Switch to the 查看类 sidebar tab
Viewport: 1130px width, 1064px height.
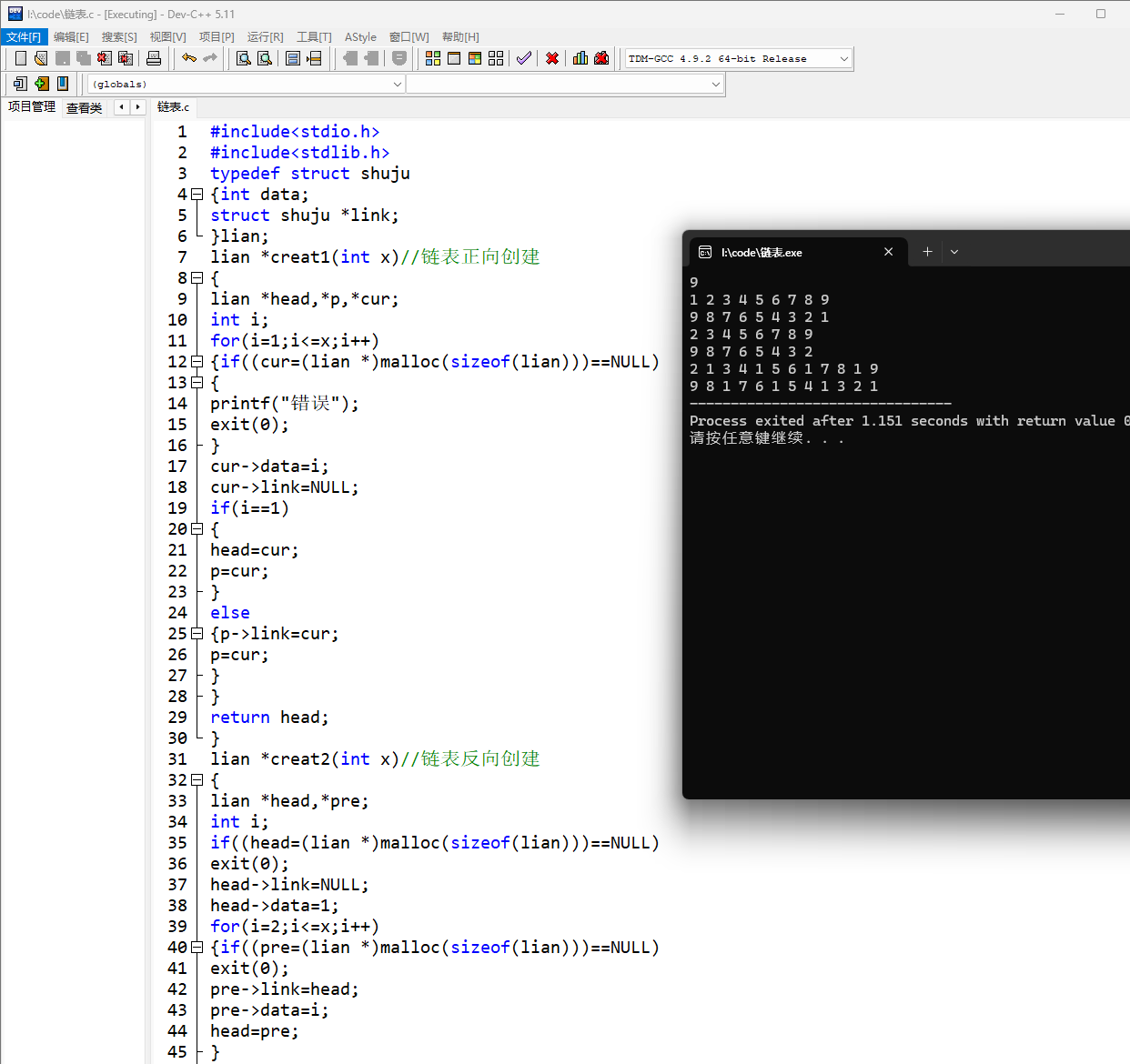[x=85, y=107]
